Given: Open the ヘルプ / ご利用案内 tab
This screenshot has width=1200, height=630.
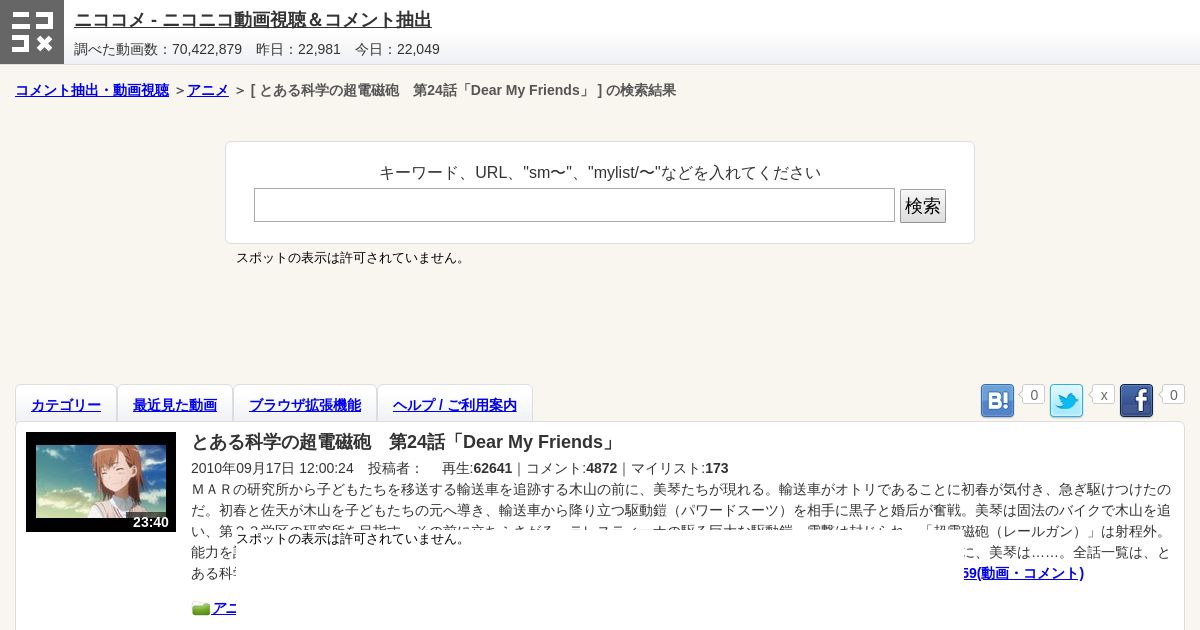Looking at the screenshot, I should pos(455,405).
